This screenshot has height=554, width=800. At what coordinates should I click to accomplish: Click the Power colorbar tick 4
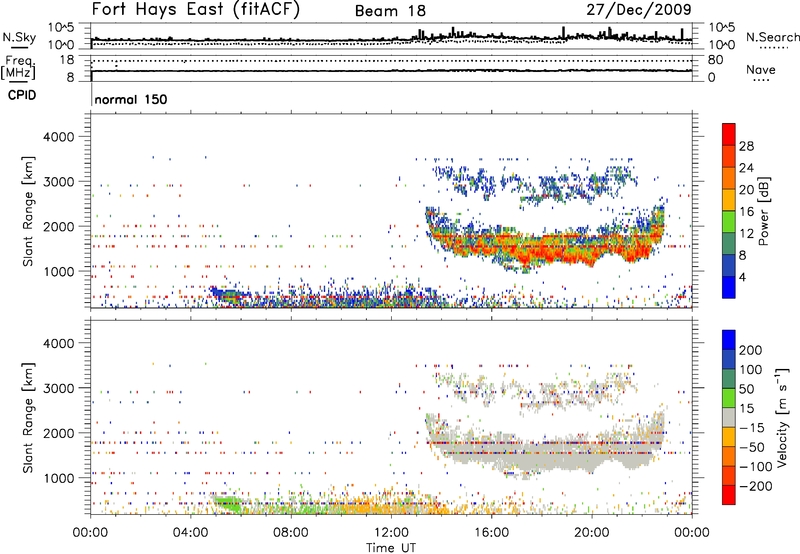pos(742,277)
